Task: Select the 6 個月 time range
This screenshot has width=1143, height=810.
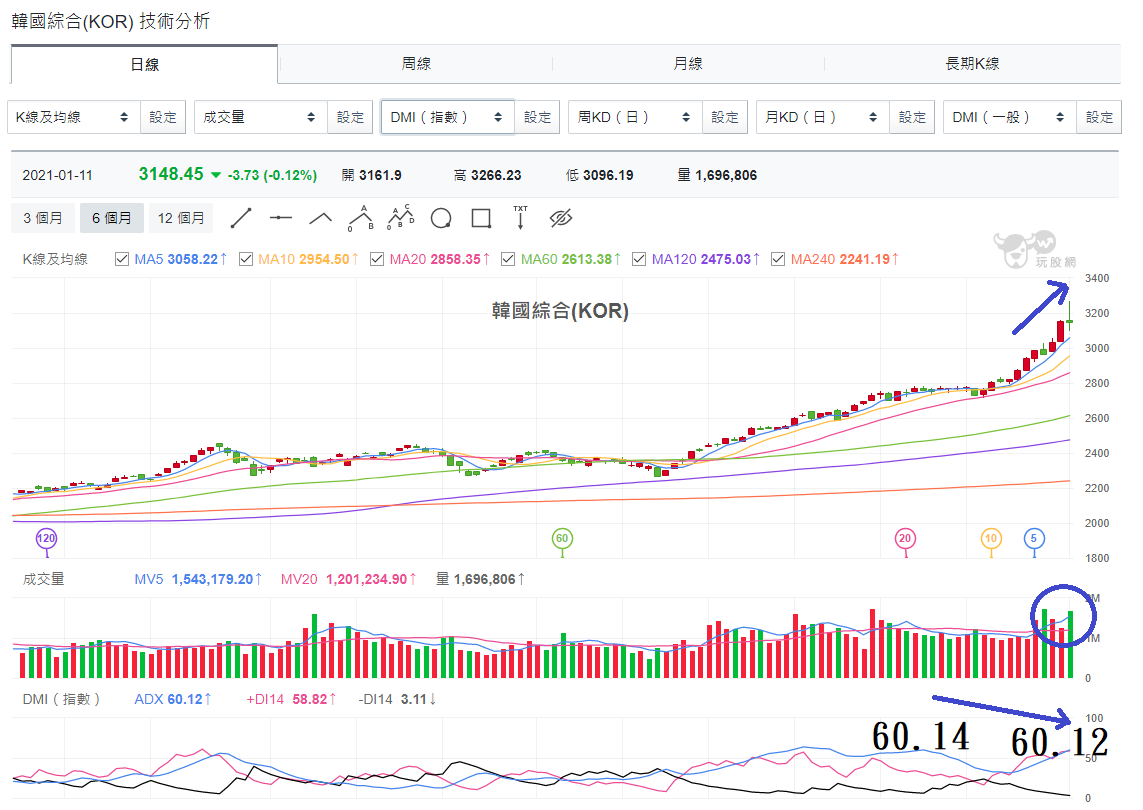Action: [112, 218]
